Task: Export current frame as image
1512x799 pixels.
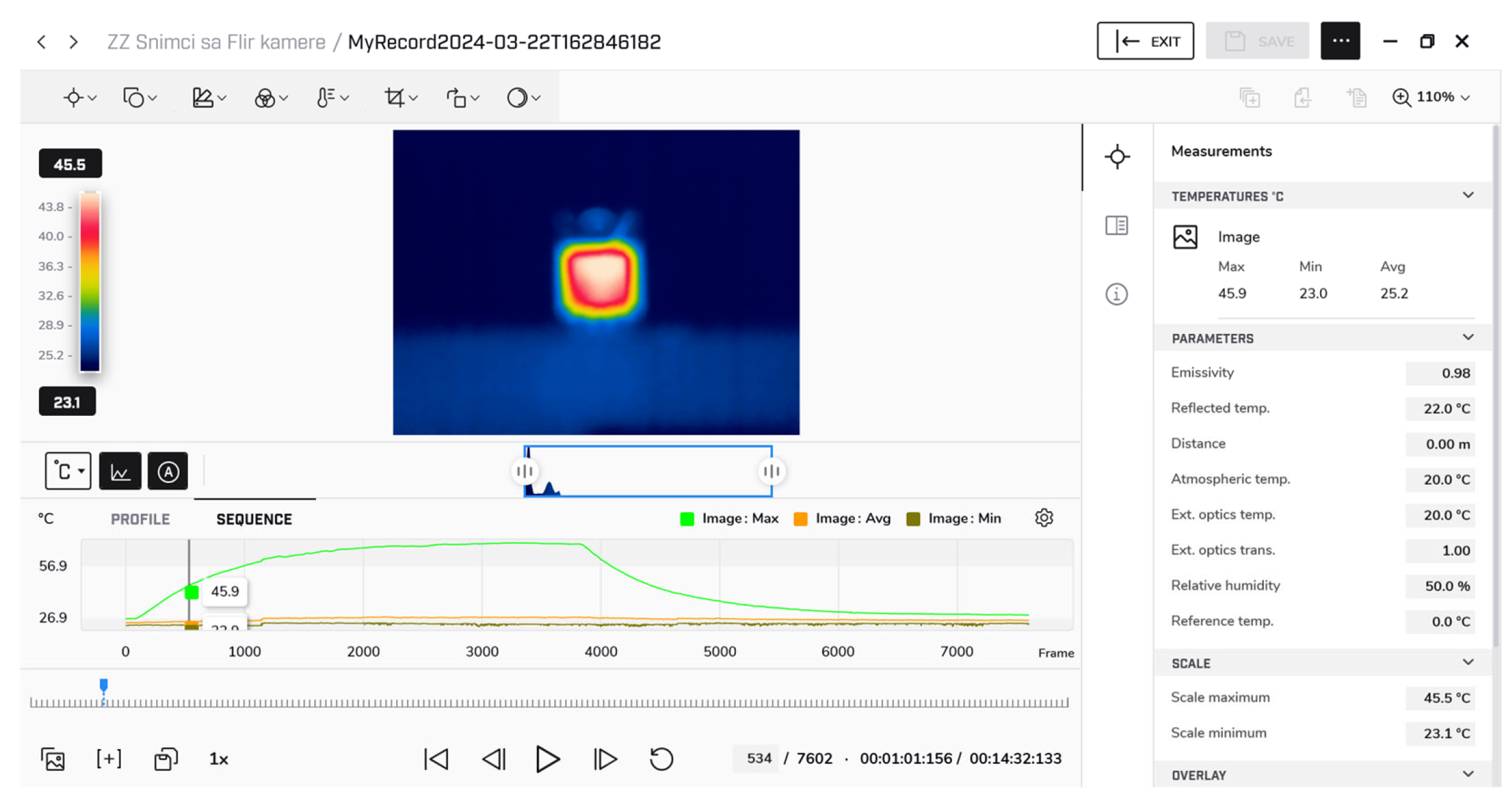Action: [53, 759]
